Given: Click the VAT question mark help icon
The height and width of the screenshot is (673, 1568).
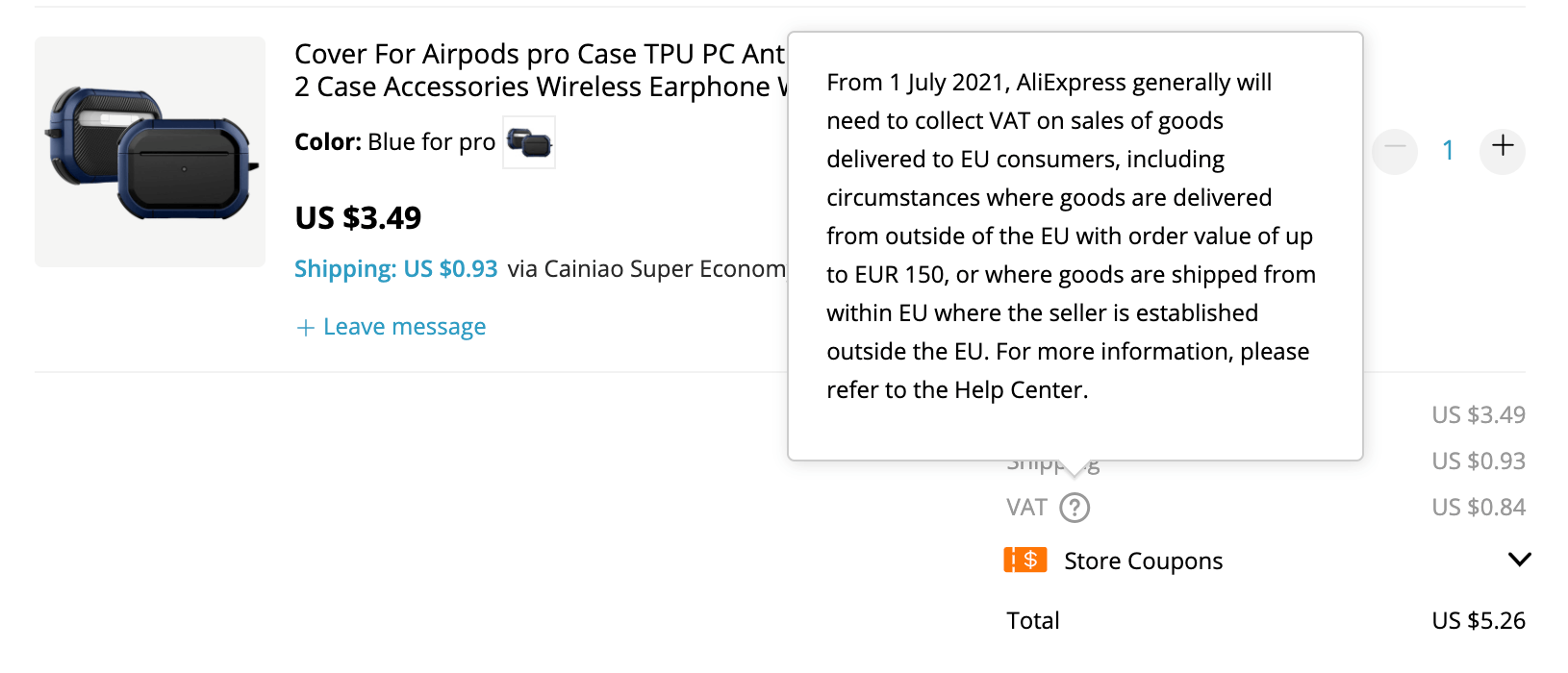Looking at the screenshot, I should [1075, 508].
